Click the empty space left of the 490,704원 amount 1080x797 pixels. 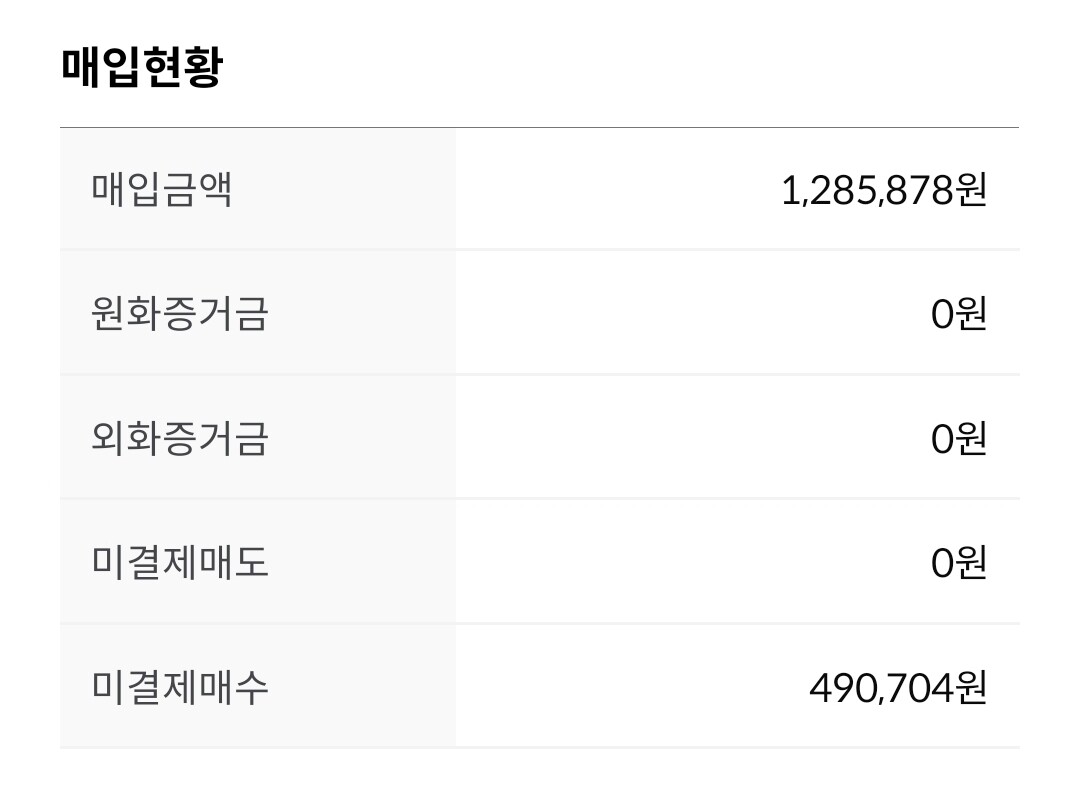click(x=630, y=687)
